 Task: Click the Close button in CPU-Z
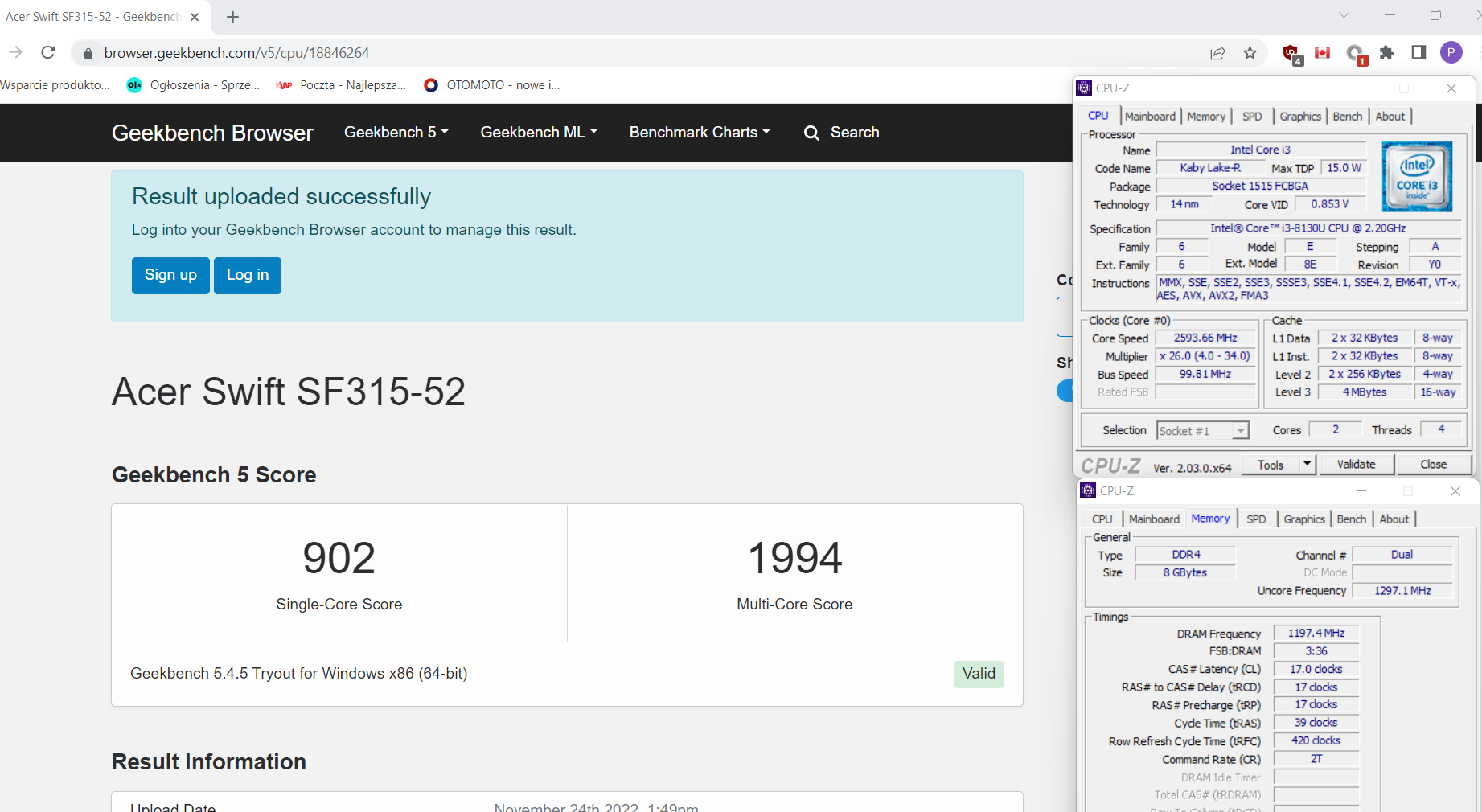pyautogui.click(x=1434, y=464)
